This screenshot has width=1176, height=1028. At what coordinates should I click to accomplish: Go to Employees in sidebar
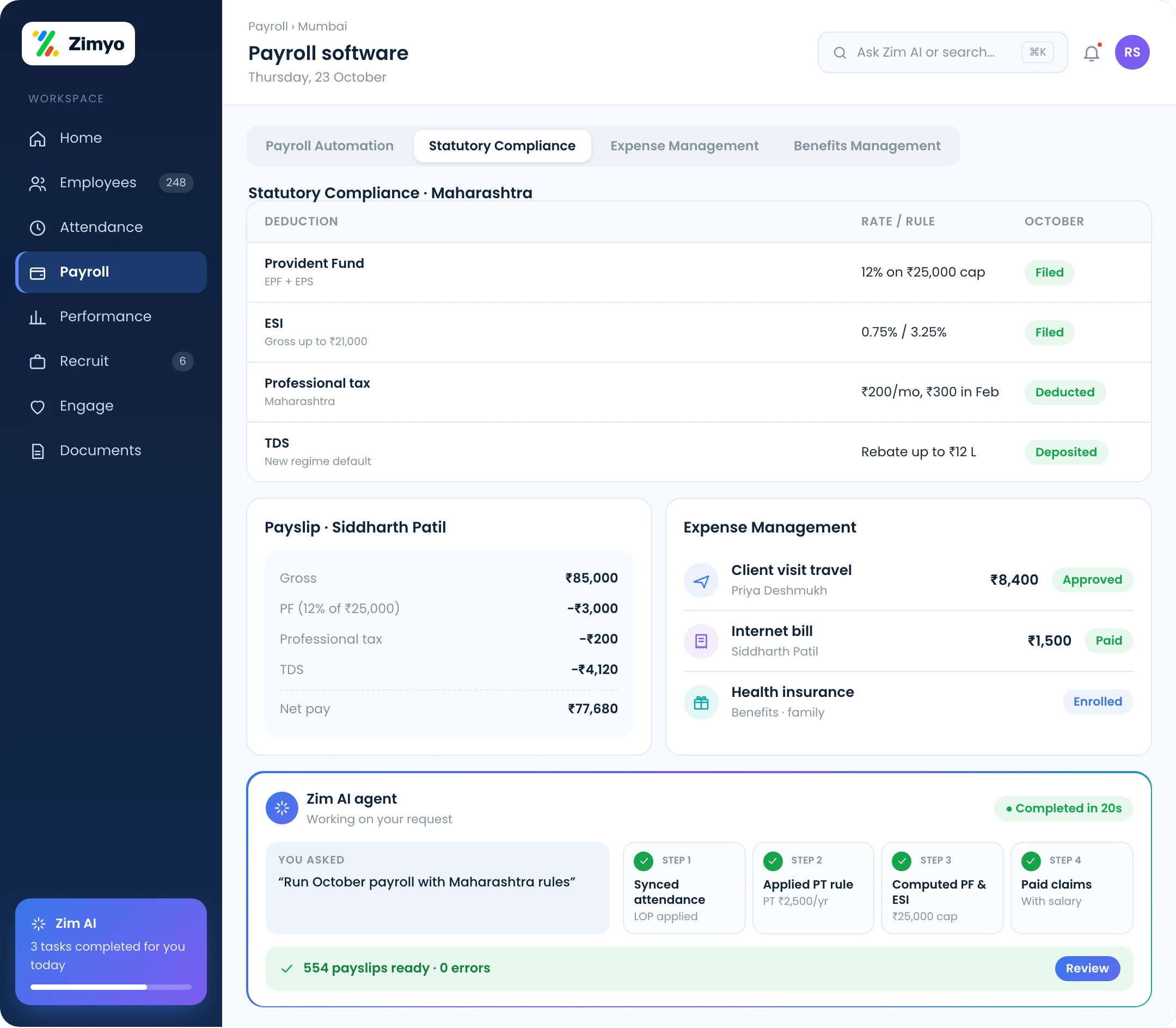[111, 183]
